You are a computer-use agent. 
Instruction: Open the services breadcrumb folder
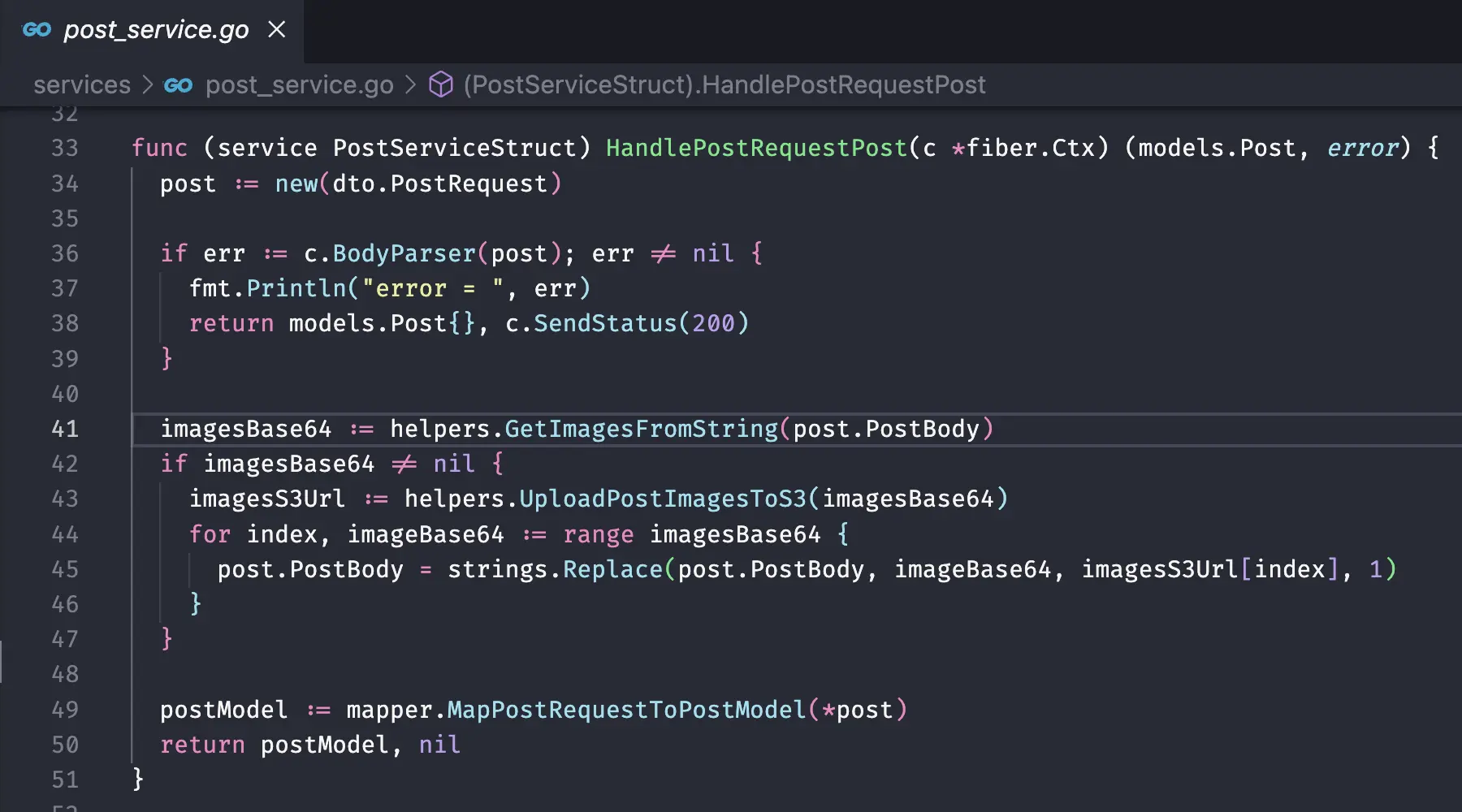[82, 84]
